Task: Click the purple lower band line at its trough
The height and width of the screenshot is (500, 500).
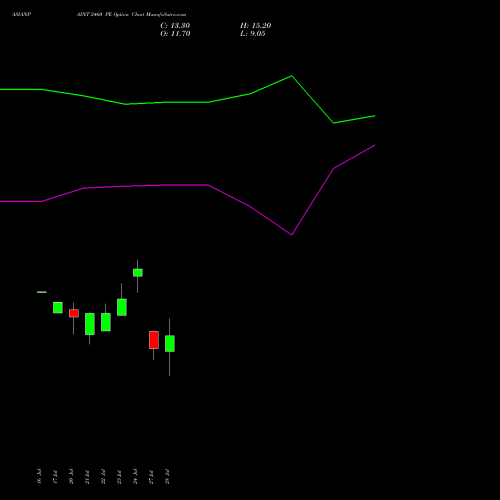Action: tap(292, 235)
